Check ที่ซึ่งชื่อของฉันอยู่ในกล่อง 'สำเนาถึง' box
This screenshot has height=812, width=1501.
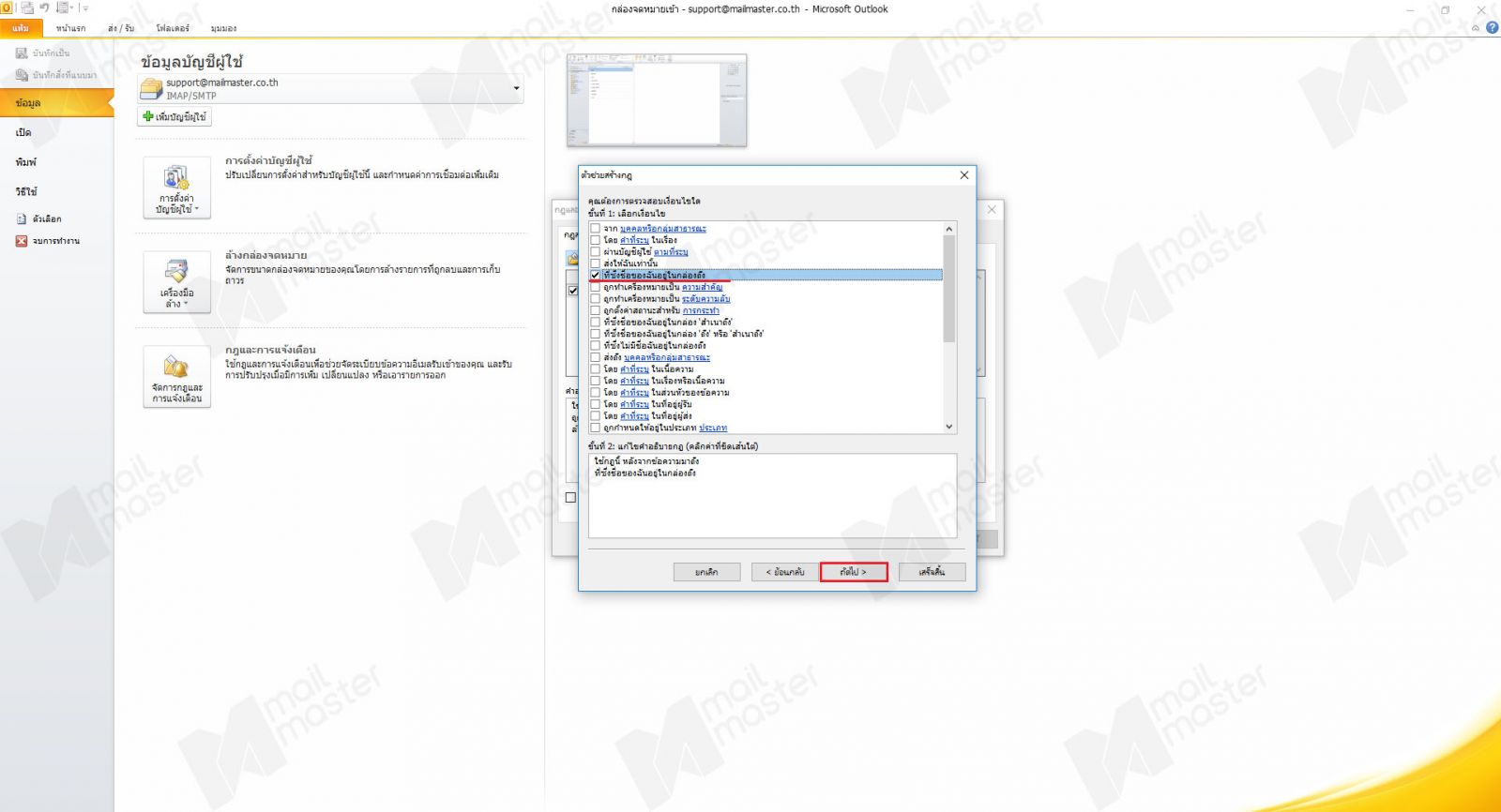[595, 322]
